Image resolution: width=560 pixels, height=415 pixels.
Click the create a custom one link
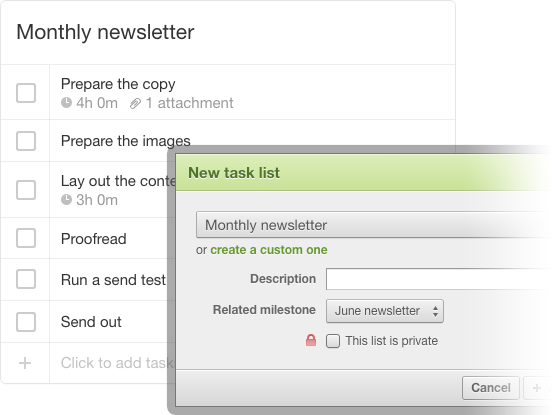pos(269,250)
